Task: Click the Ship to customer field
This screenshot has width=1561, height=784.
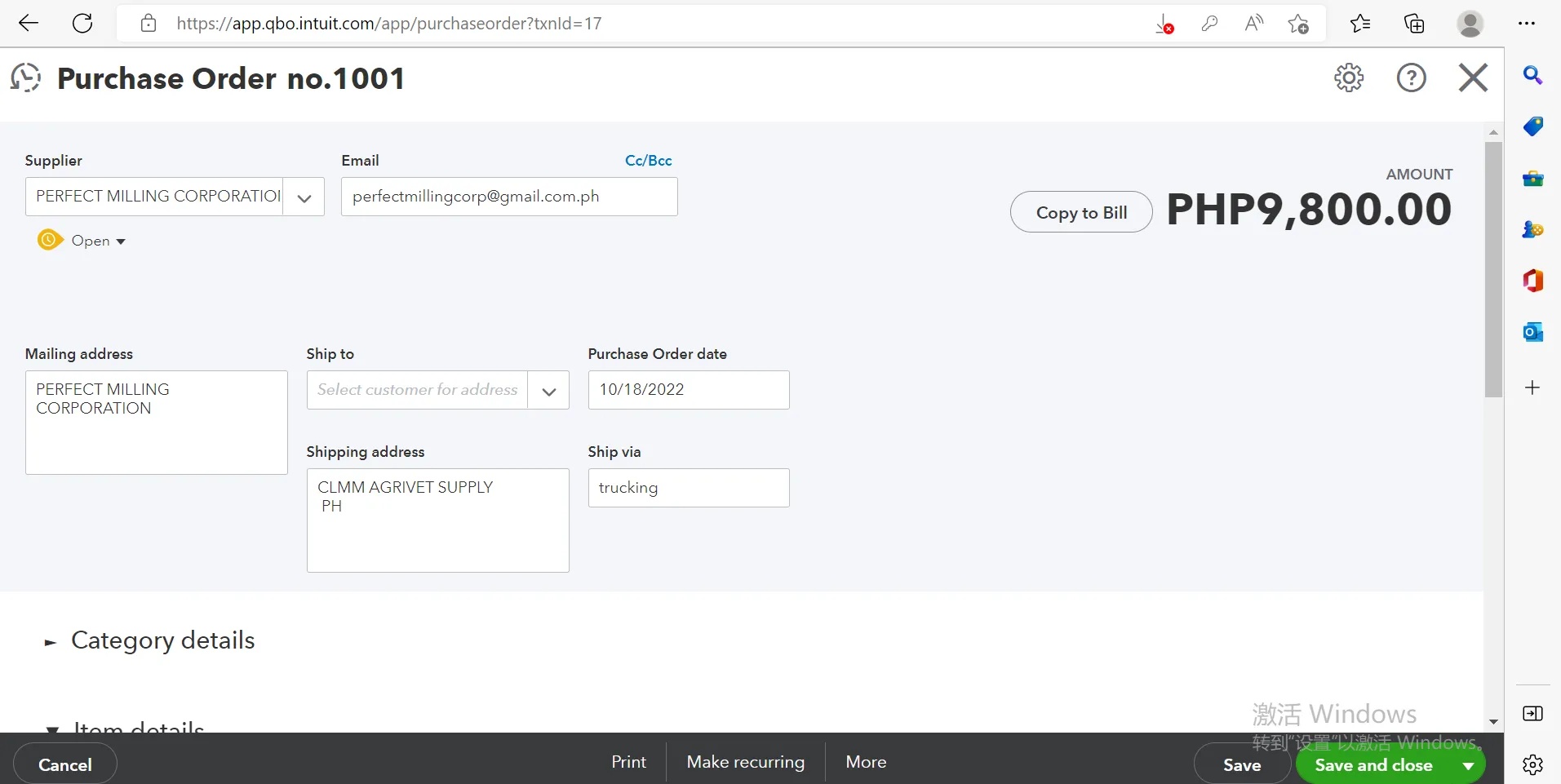Action: point(418,390)
